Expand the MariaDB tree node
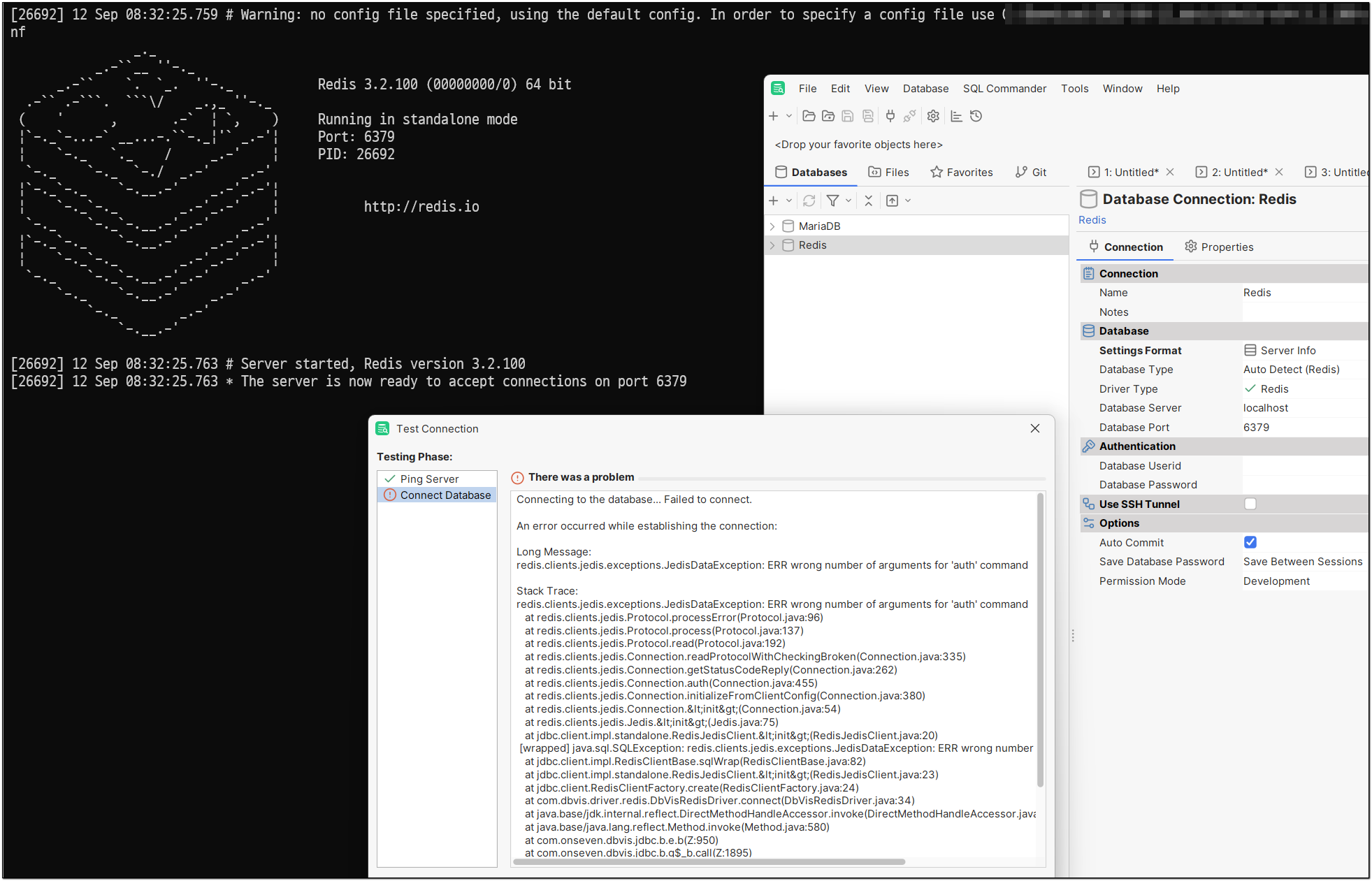 point(772,226)
